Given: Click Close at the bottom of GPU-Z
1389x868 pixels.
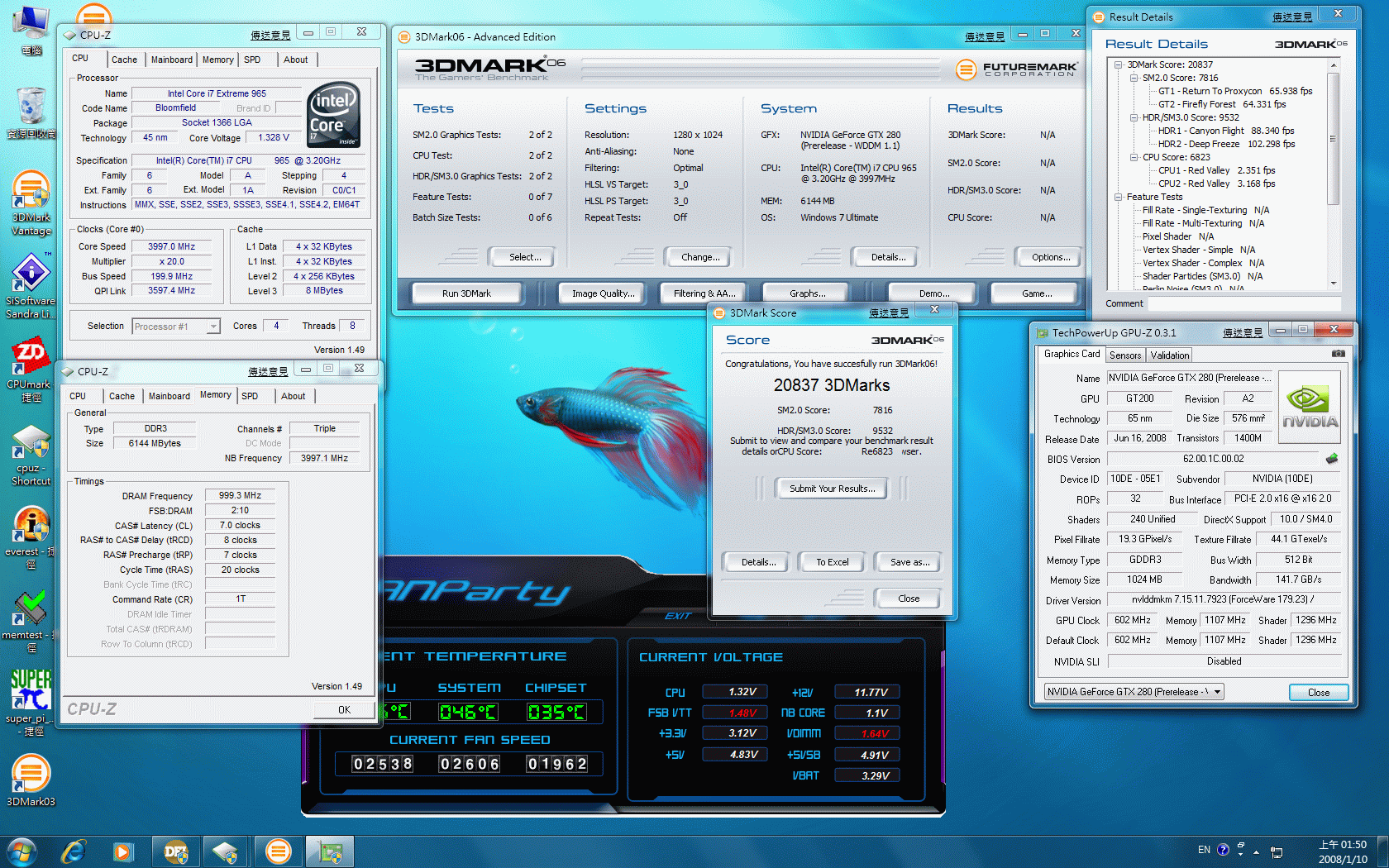Looking at the screenshot, I should pos(1318,693).
